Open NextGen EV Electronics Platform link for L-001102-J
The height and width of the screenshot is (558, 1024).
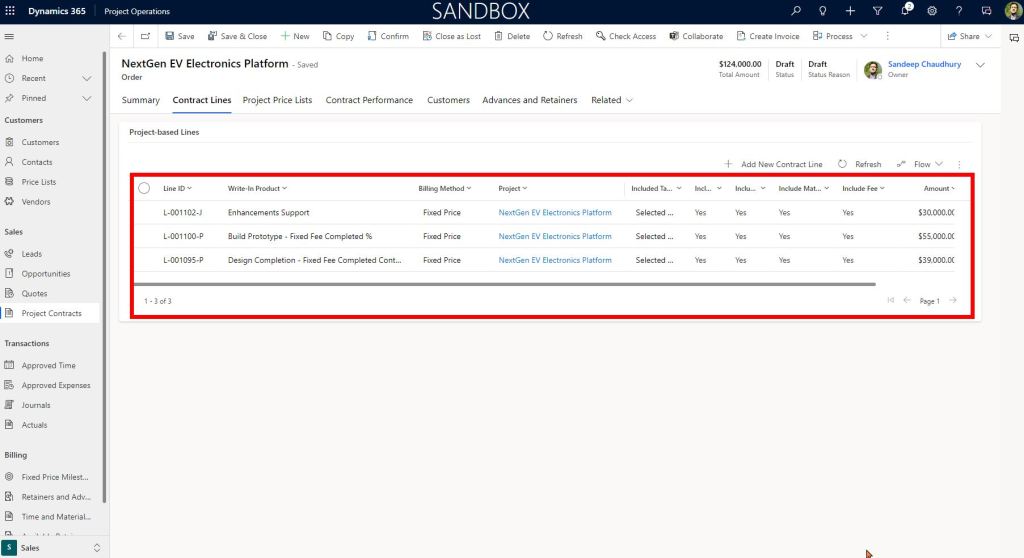(x=554, y=212)
